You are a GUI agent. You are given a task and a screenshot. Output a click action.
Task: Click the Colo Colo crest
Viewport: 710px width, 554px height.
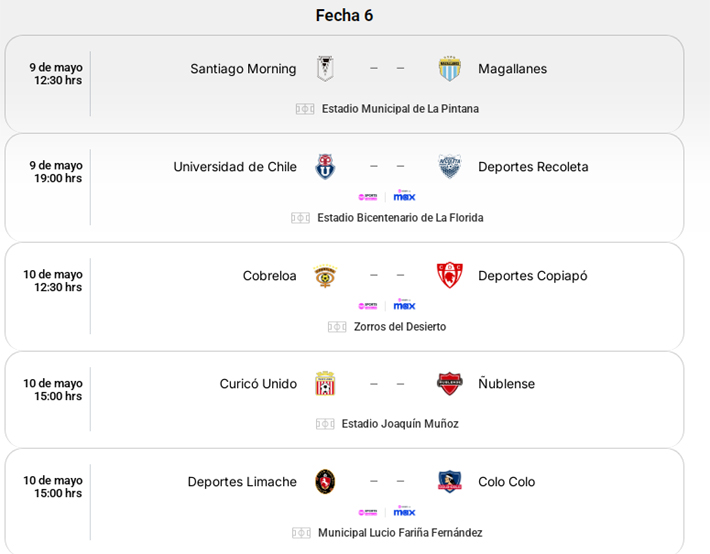point(449,482)
